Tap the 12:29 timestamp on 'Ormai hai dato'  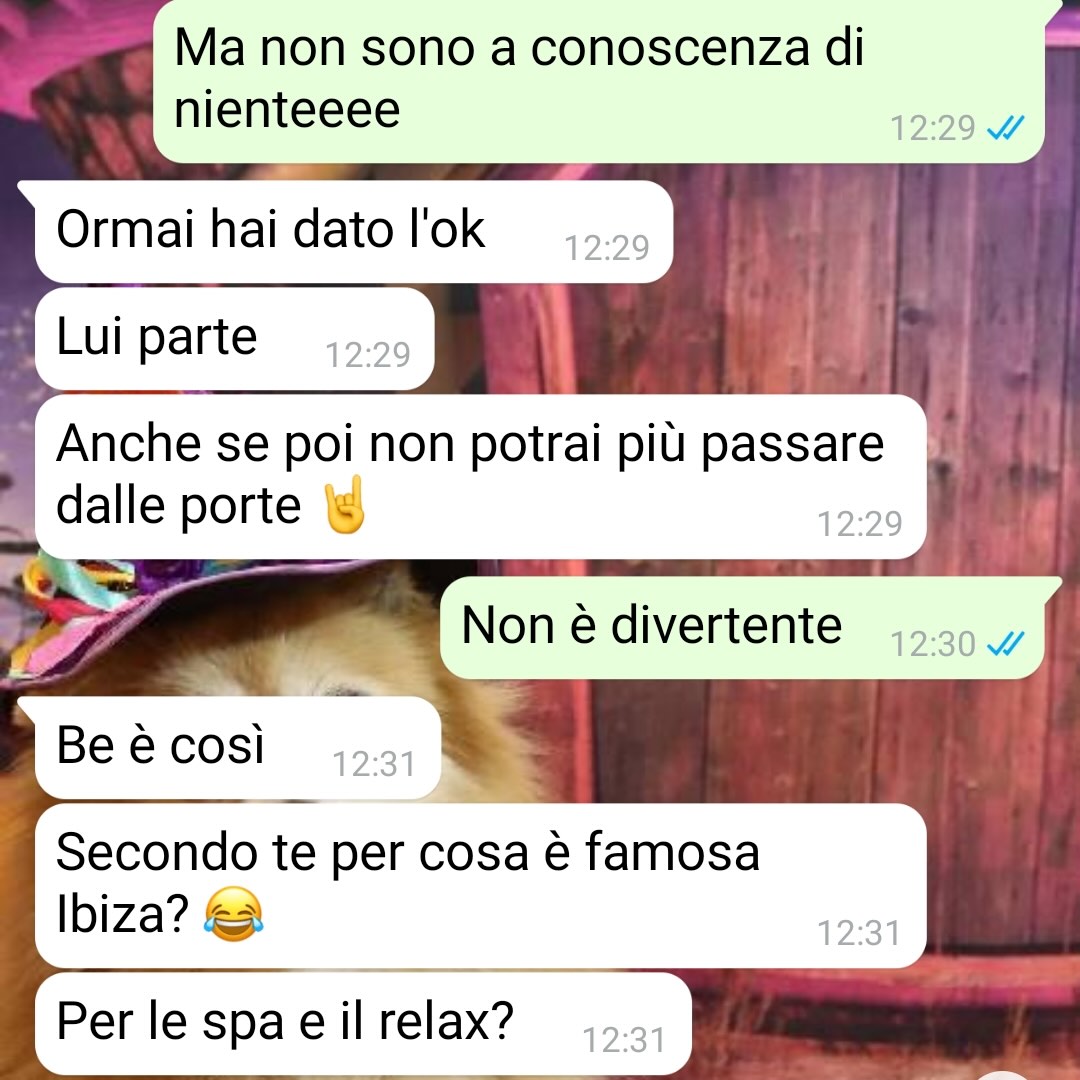[607, 248]
